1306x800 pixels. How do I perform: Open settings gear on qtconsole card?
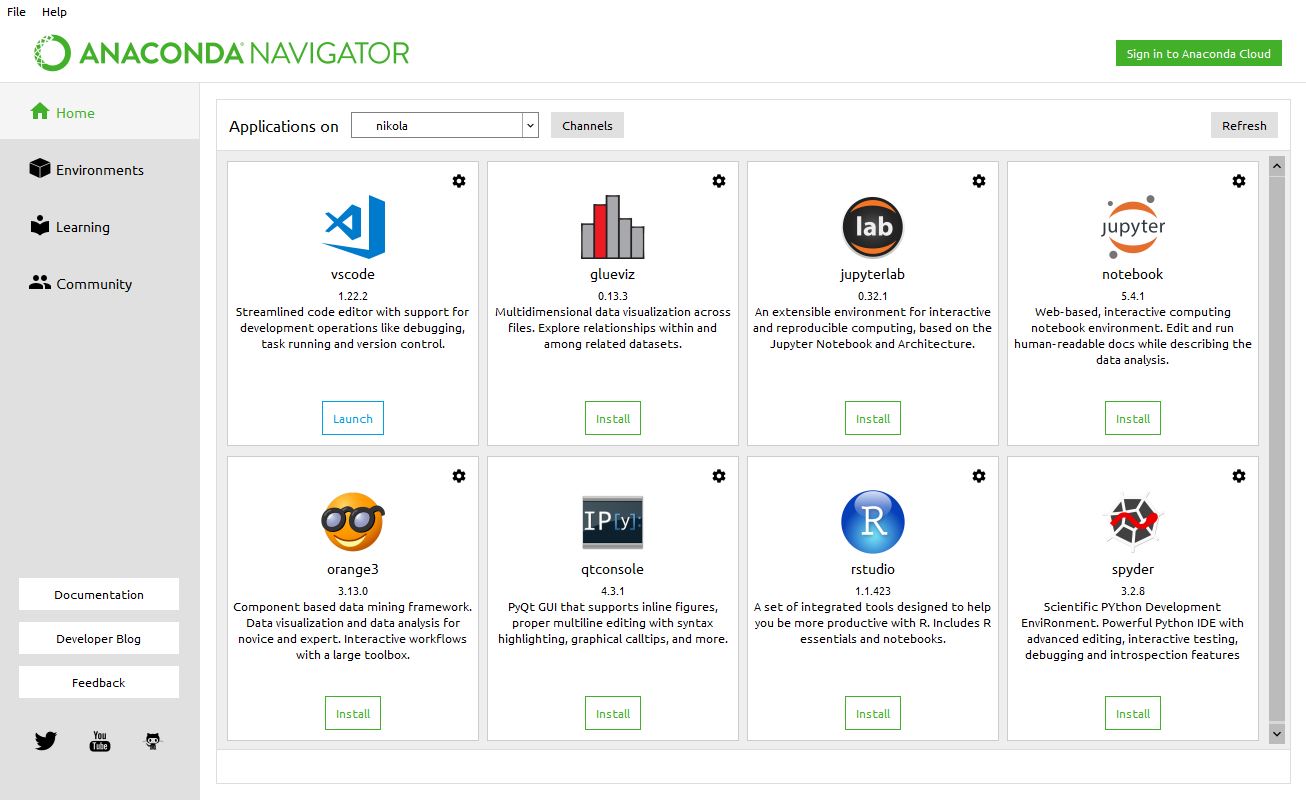point(719,476)
